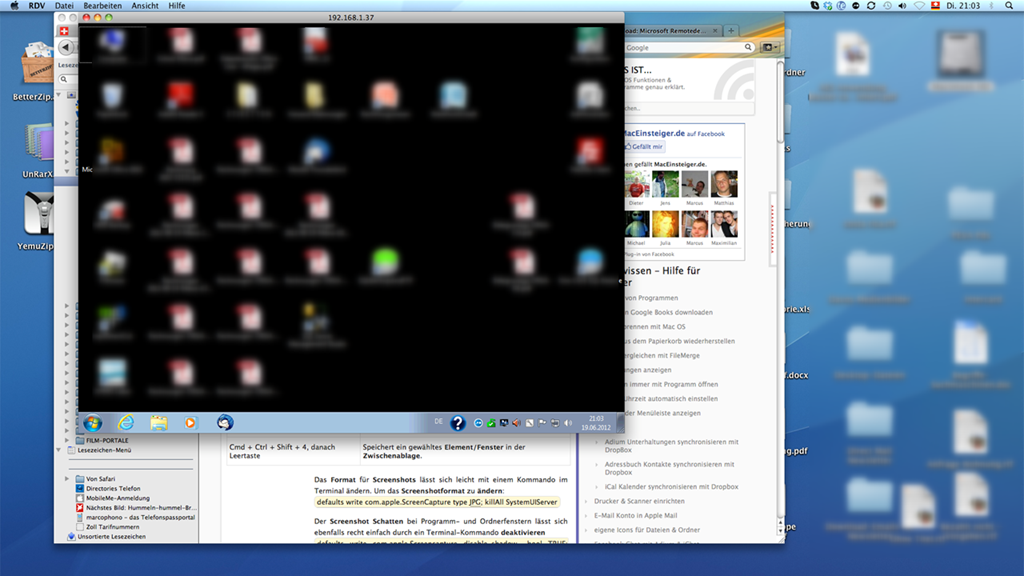Click the Gefällt mir Facebook button
Viewport: 1024px width, 576px height.
(x=645, y=147)
